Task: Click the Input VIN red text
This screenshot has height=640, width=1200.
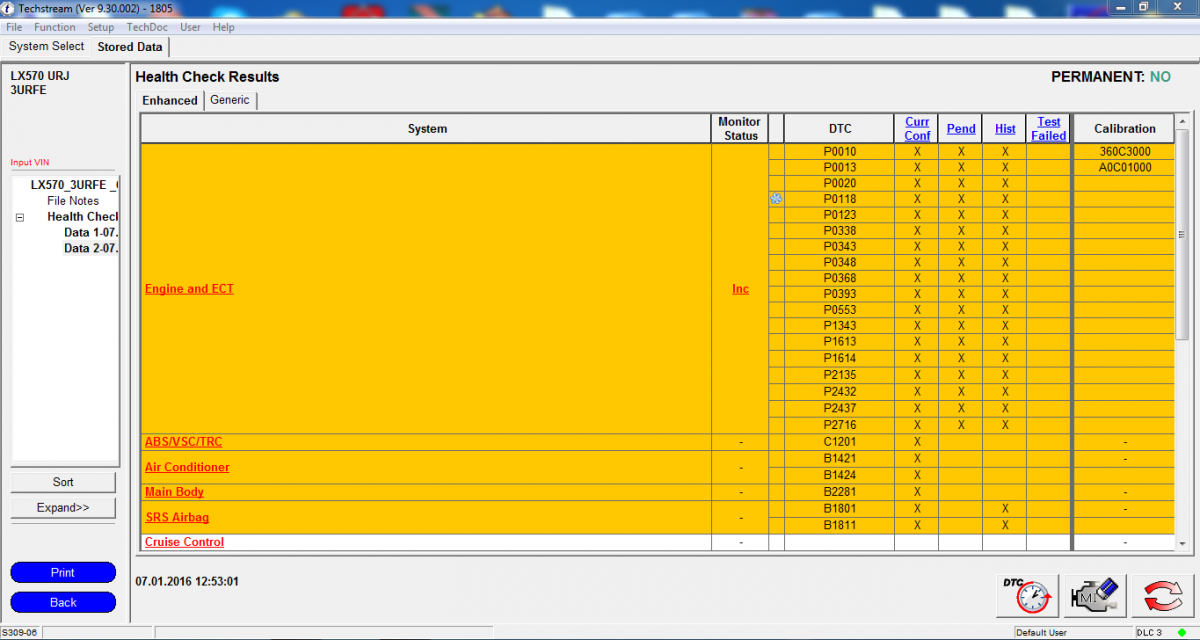Action: [29, 163]
